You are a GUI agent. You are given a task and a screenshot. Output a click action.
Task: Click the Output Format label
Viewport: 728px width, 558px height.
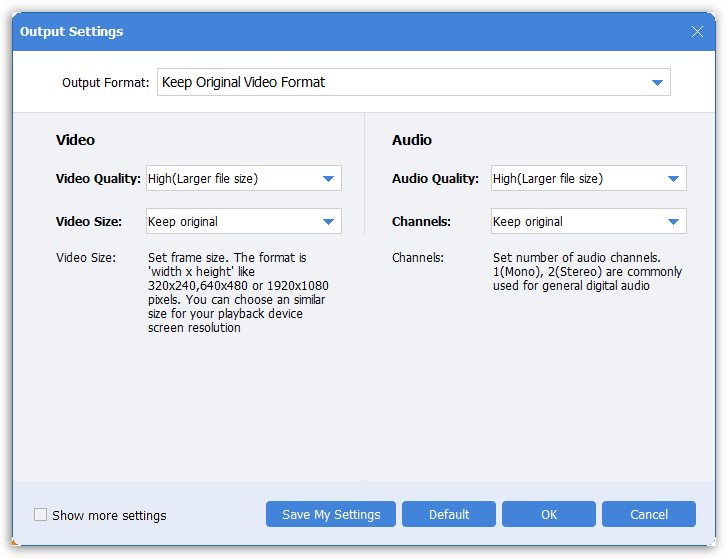[x=106, y=83]
